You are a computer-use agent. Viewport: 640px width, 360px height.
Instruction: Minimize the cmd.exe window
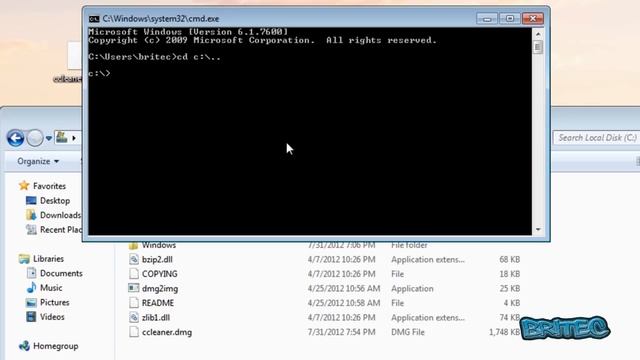487,19
